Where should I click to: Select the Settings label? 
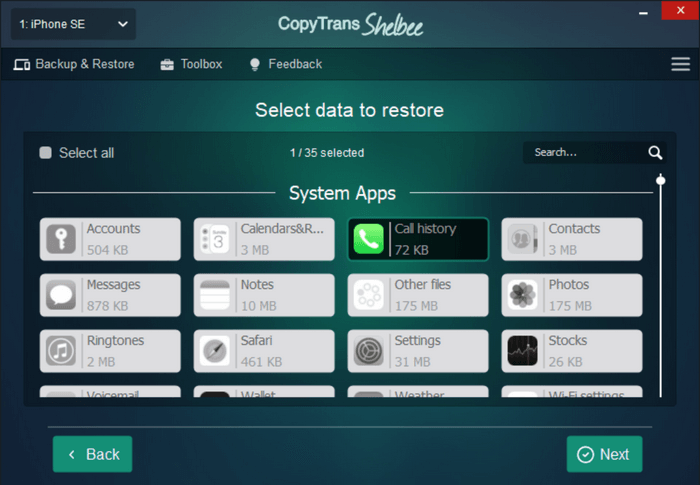pyautogui.click(x=417, y=341)
